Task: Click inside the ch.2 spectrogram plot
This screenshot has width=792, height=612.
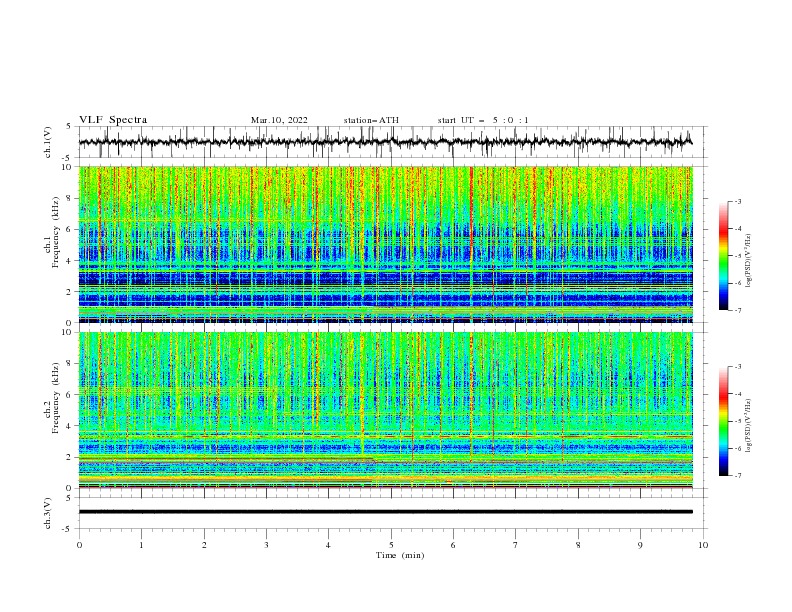Action: pos(385,410)
